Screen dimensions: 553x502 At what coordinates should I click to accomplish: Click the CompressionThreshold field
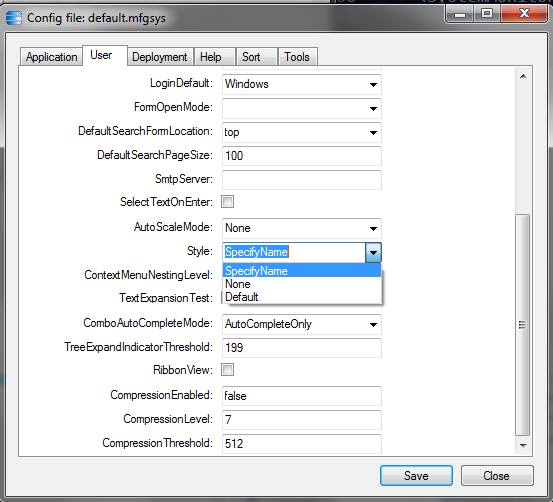coord(302,444)
